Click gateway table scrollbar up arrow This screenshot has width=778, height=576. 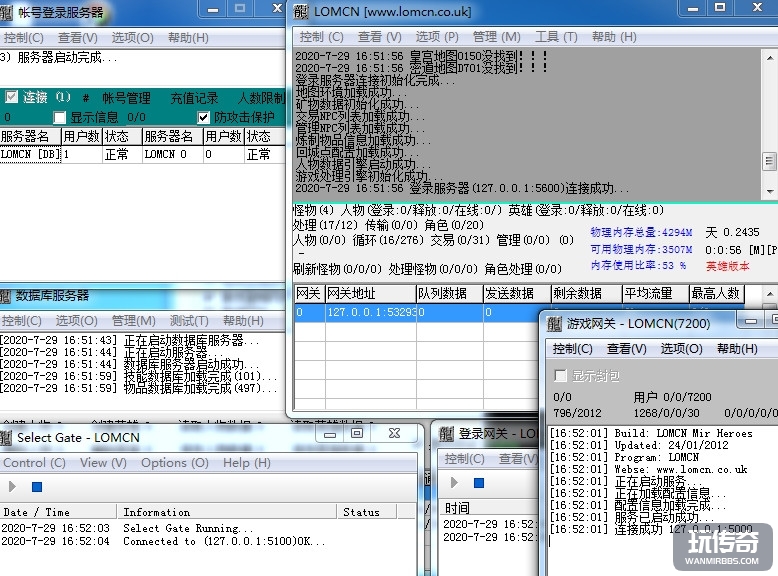(x=769, y=293)
